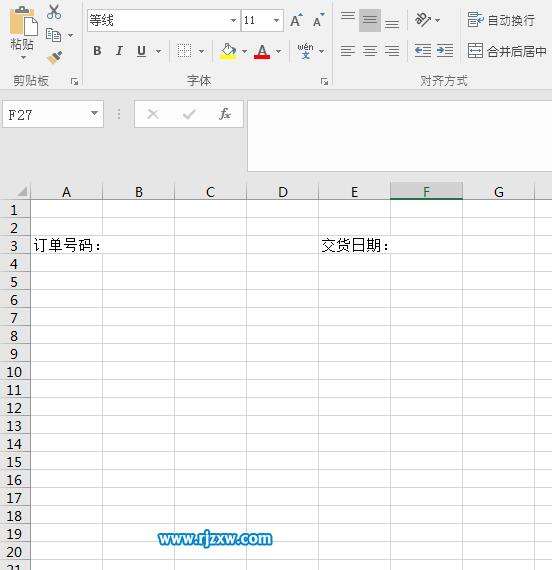Open the text orientation dropdown arrow
Image resolution: width=552 pixels, height=570 pixels.
(x=437, y=20)
